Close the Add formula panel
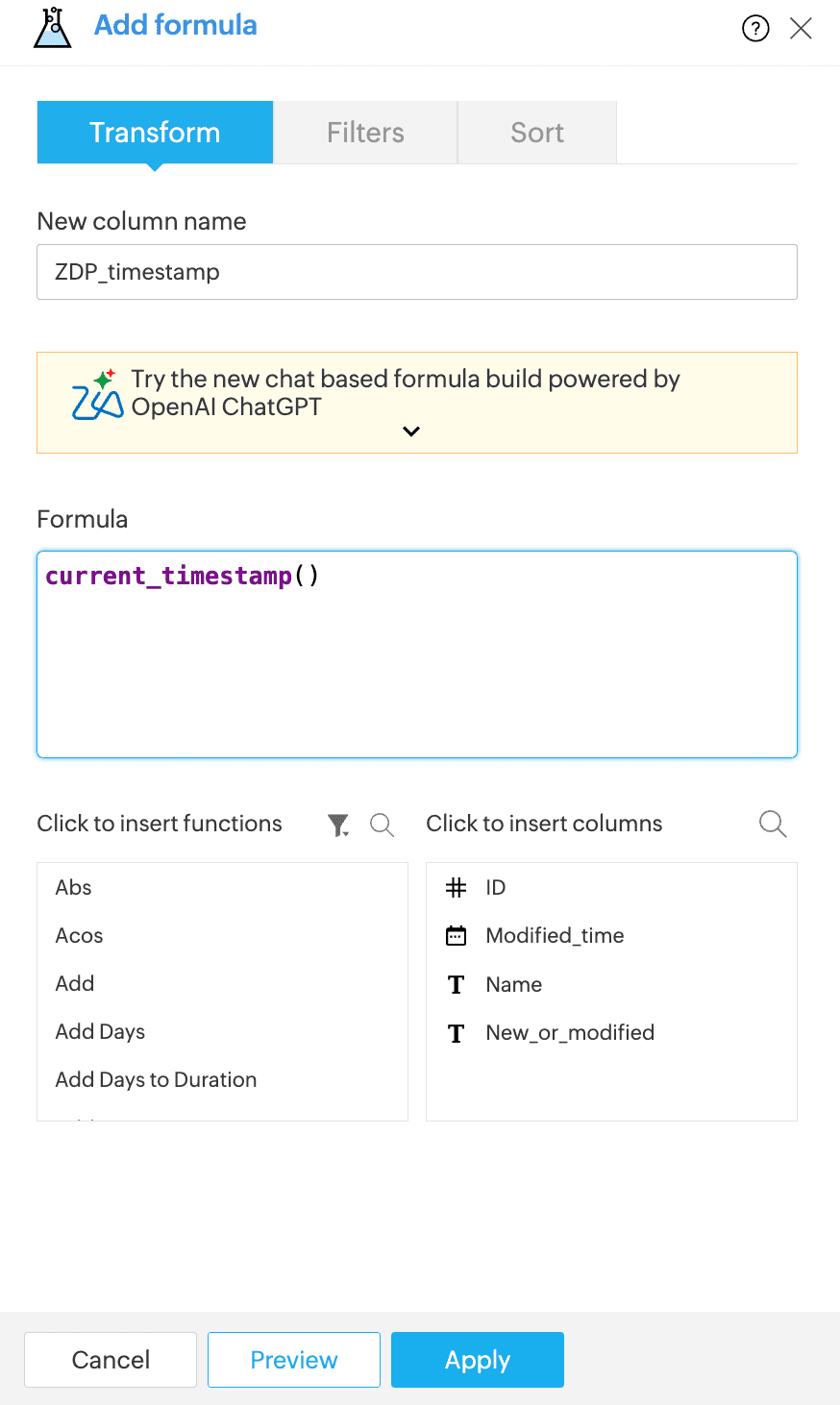Viewport: 840px width, 1405px height. 801,29
